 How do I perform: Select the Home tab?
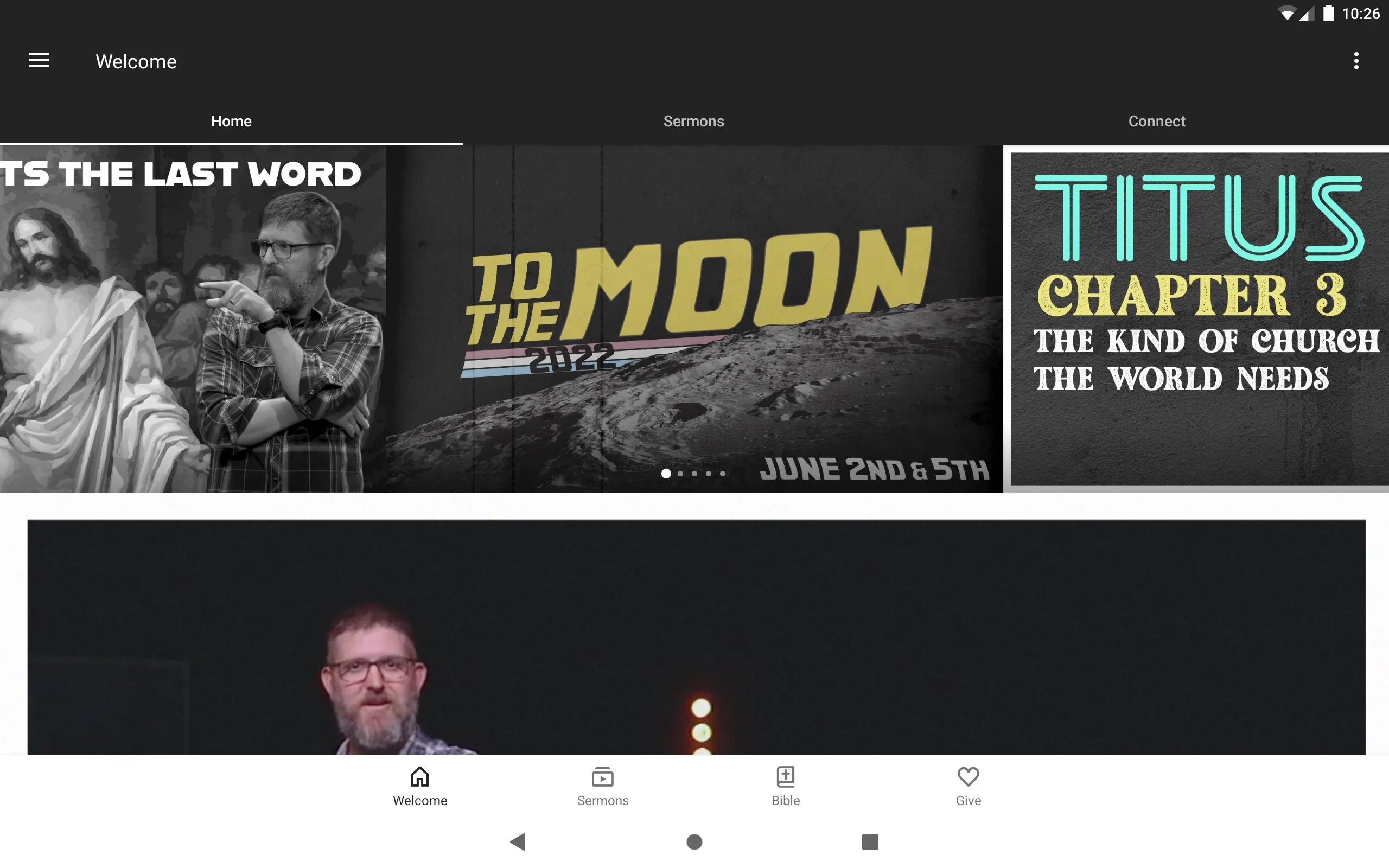231,121
